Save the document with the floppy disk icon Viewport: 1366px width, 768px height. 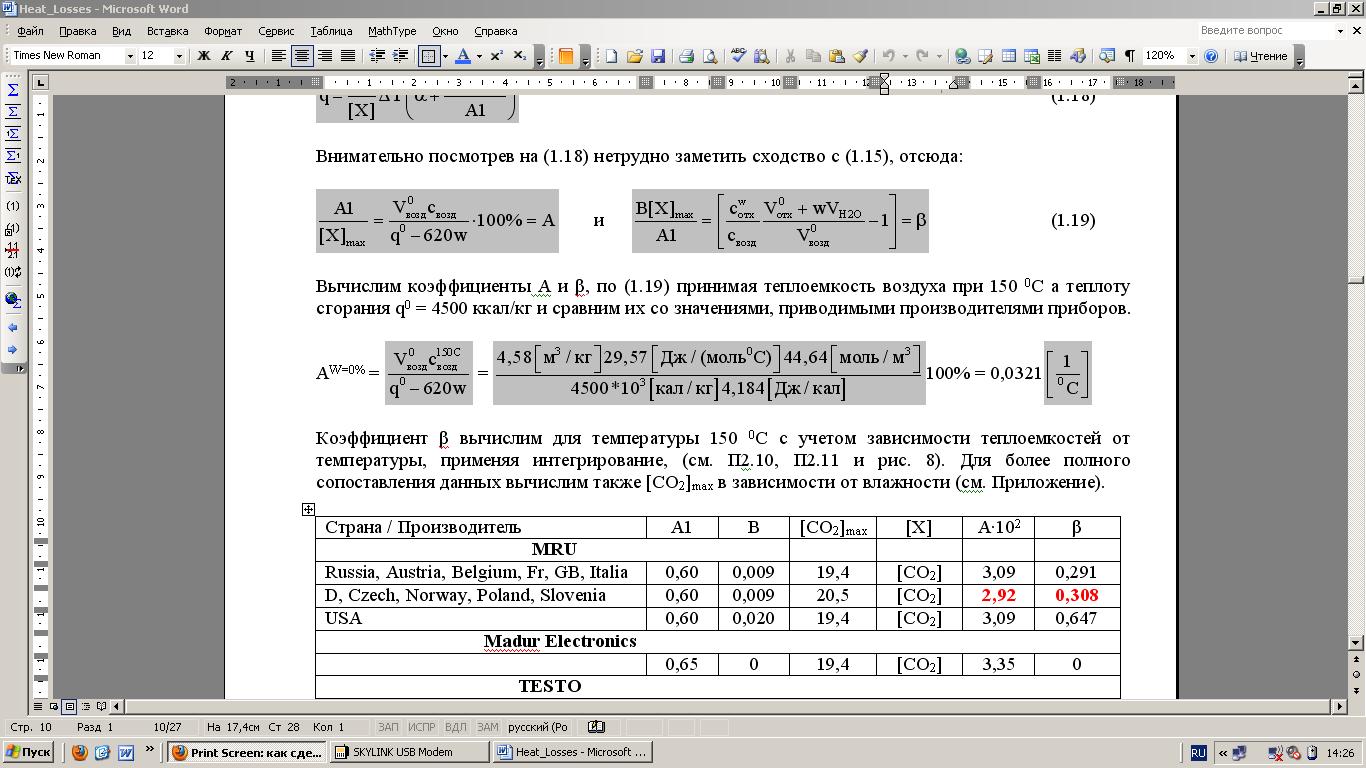(658, 56)
